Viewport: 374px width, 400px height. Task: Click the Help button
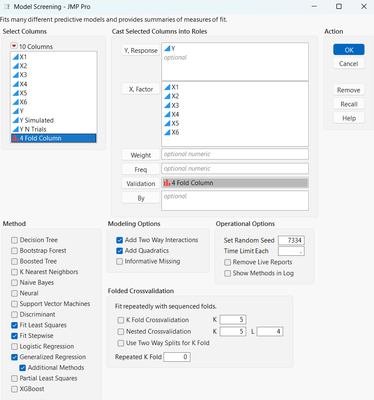tap(349, 118)
